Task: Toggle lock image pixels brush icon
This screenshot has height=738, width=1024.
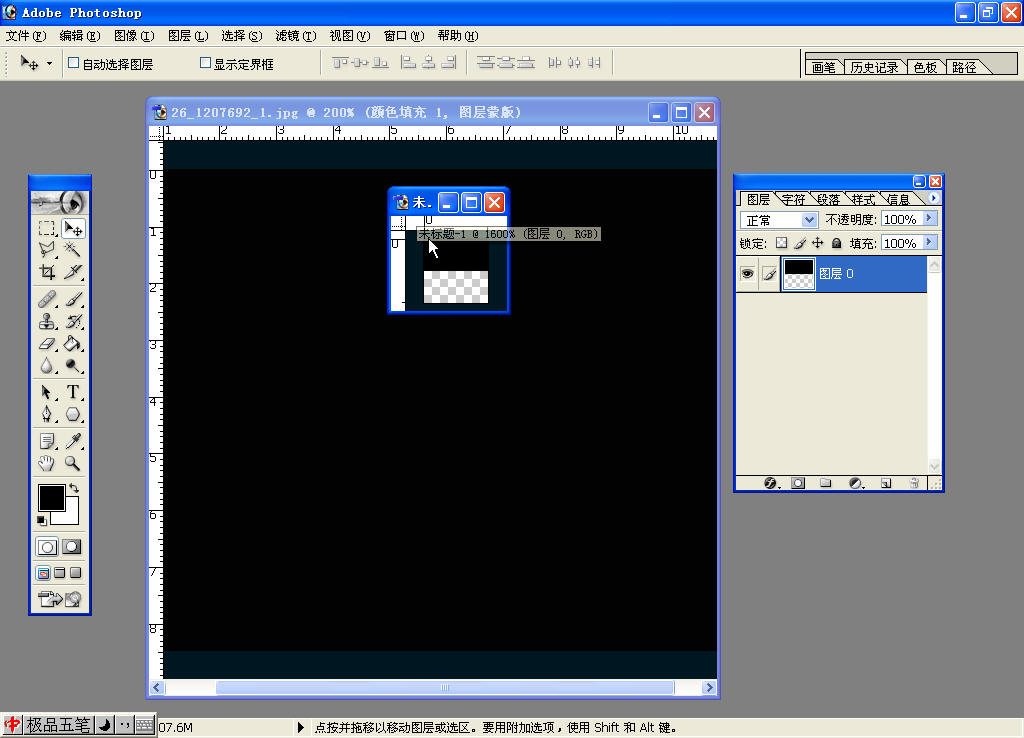Action: click(x=800, y=243)
